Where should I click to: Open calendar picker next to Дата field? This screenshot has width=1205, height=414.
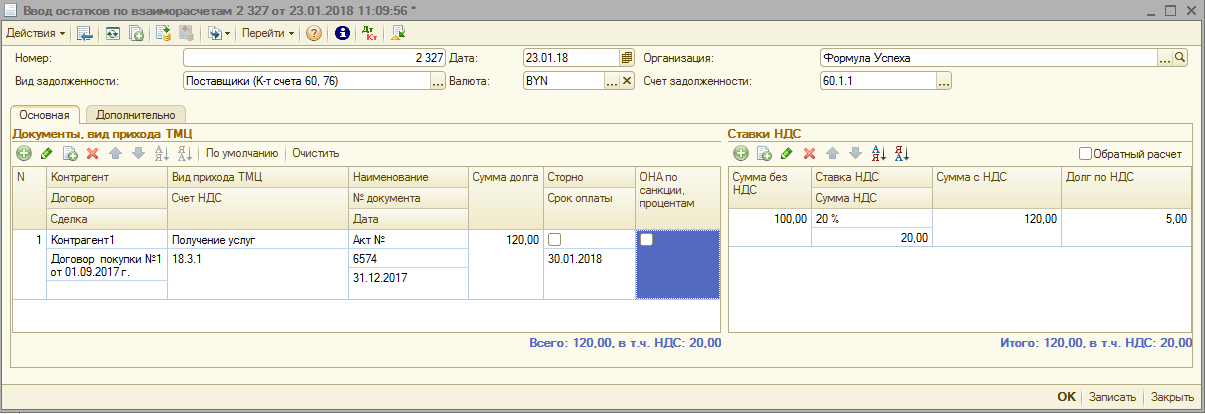628,58
